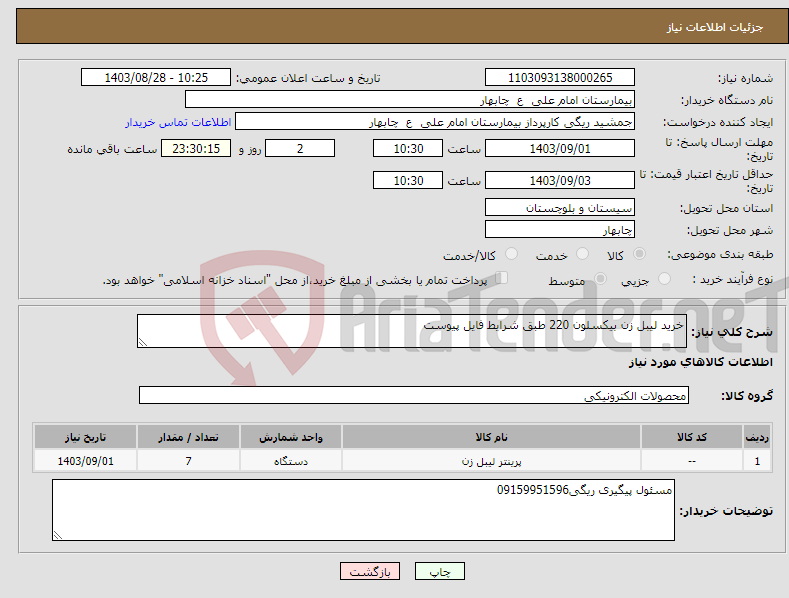Select the خدمت radio button
The height and width of the screenshot is (598, 789).
(x=582, y=254)
